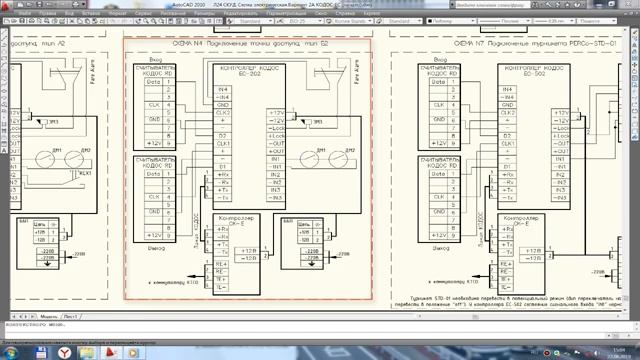Open the linetype control Послою dropdown
640x360 pixels.
(x=504, y=21)
